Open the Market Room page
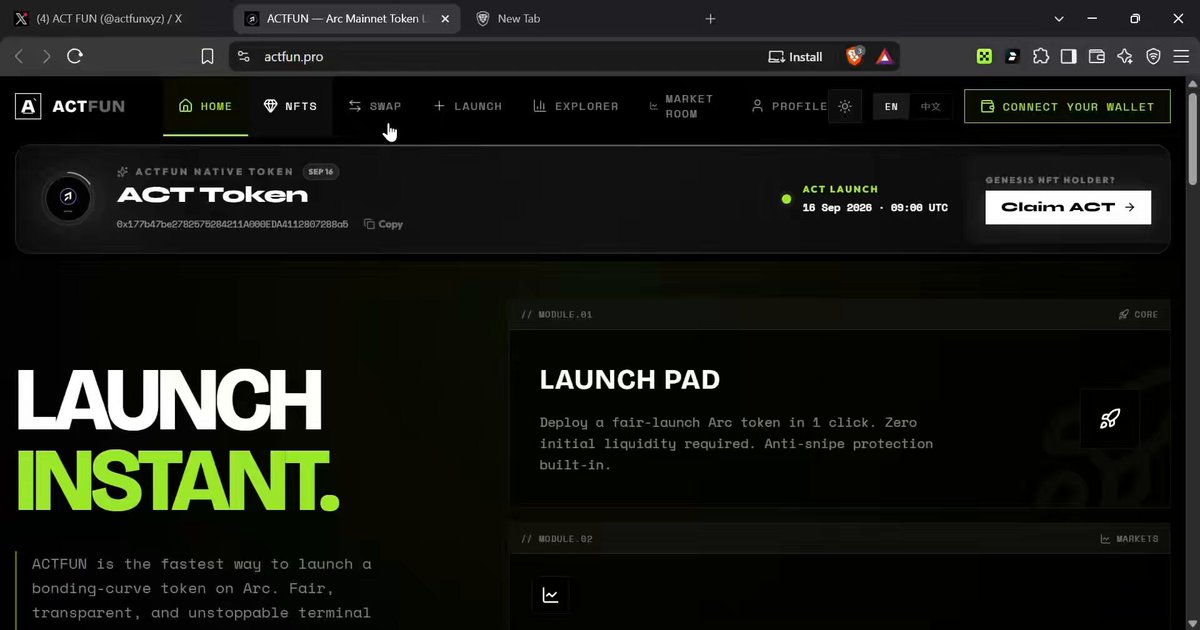Image resolution: width=1200 pixels, height=630 pixels. (681, 106)
